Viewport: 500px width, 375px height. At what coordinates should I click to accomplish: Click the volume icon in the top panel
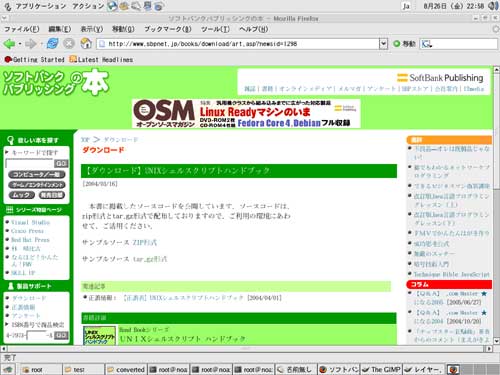tap(493, 6)
